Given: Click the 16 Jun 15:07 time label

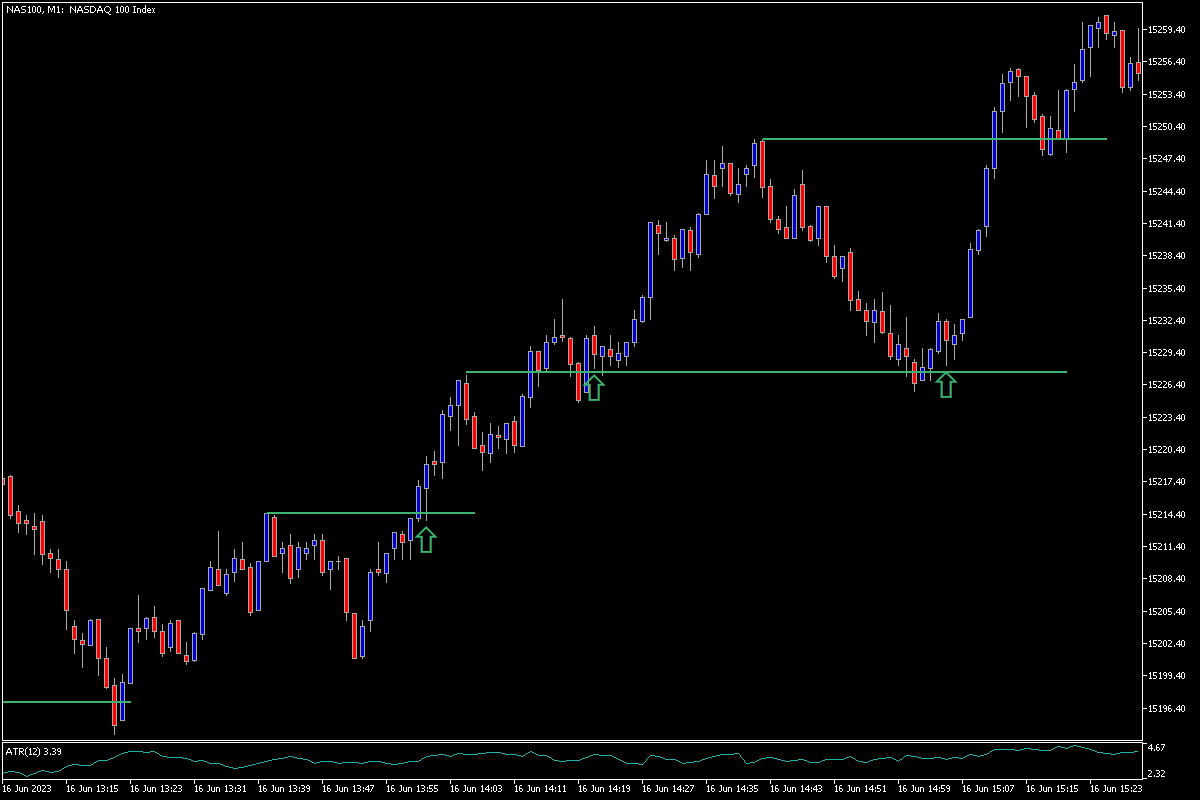Looking at the screenshot, I should 988,789.
